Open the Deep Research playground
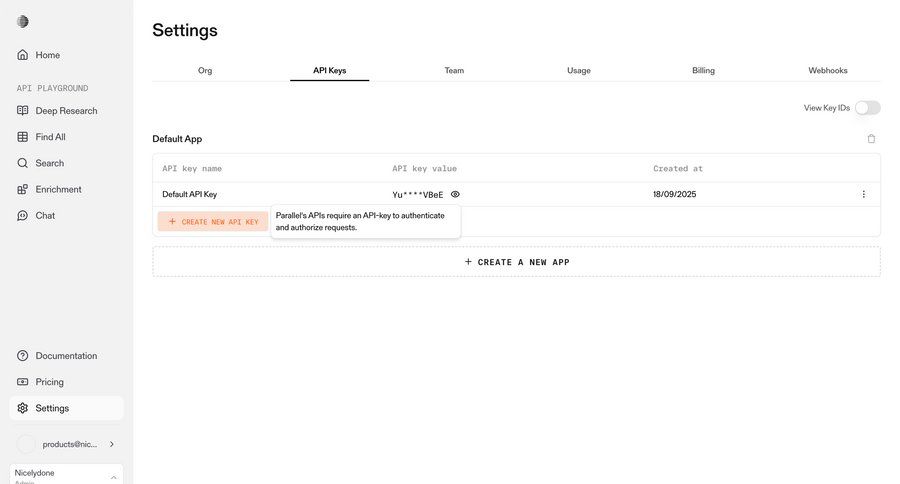This screenshot has height=484, width=900. [x=66, y=111]
